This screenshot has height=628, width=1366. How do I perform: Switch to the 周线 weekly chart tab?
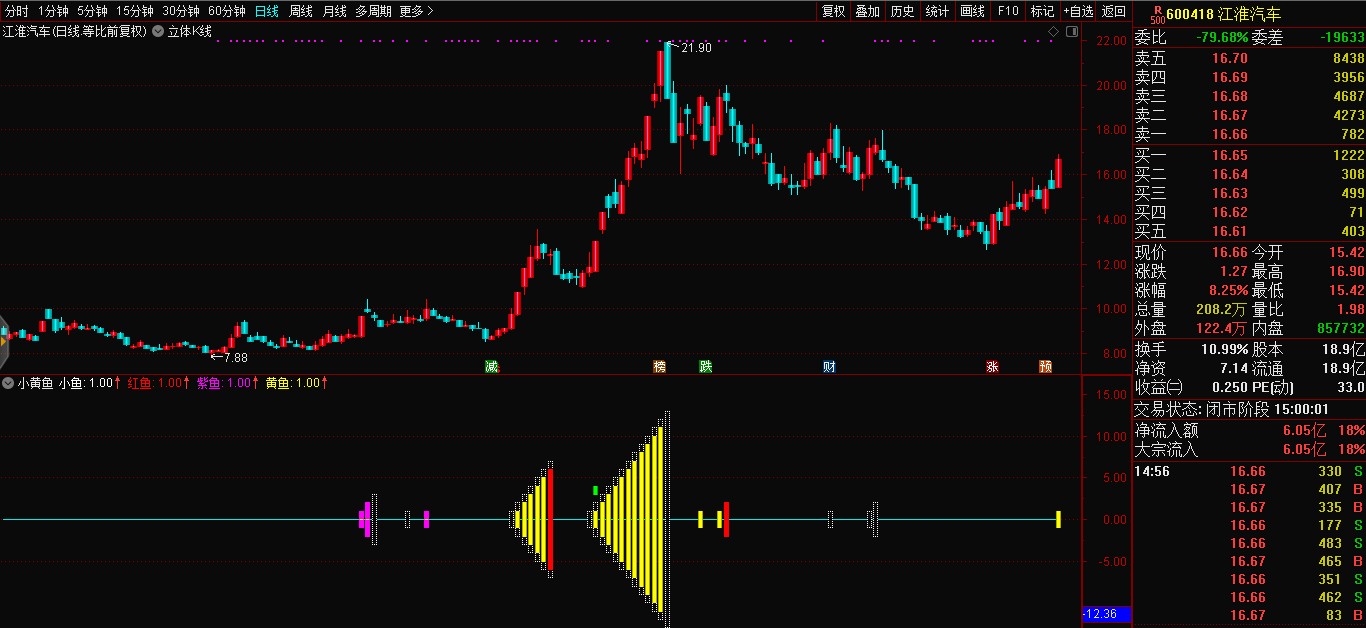[x=301, y=11]
